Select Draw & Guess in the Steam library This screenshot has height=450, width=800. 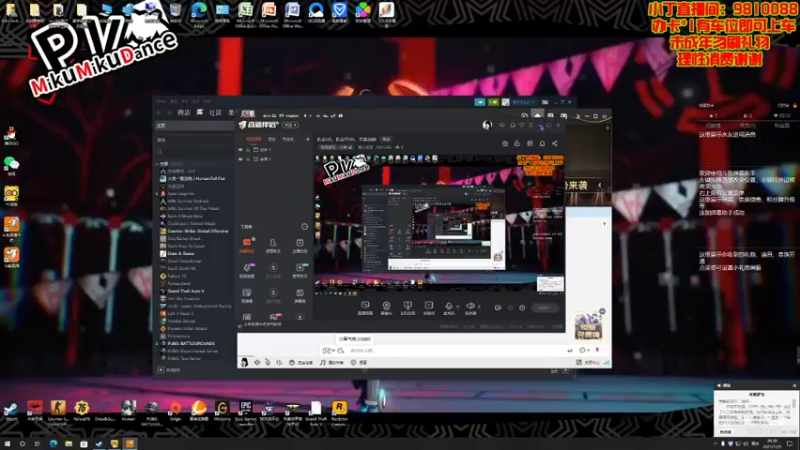pyautogui.click(x=177, y=254)
